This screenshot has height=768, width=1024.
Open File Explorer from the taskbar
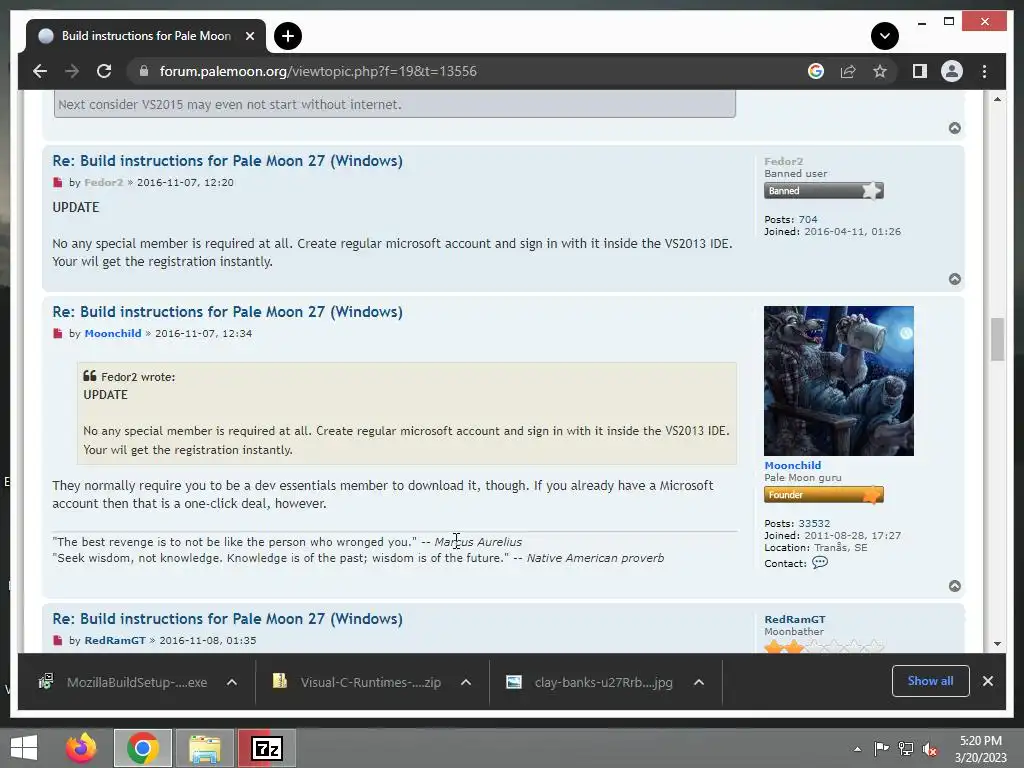coord(204,748)
